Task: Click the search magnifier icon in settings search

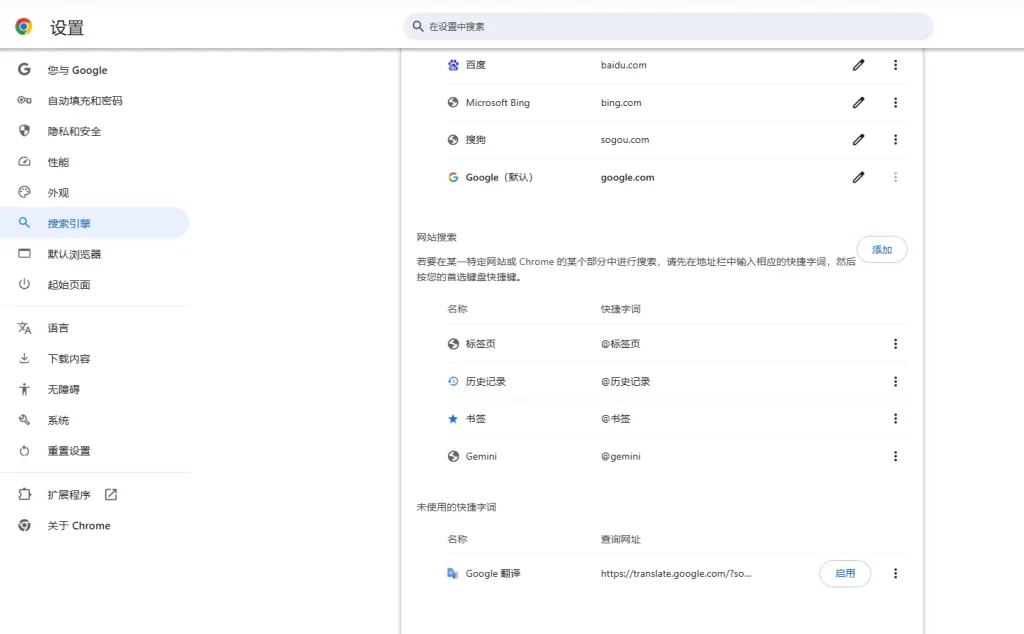Action: pyautogui.click(x=418, y=26)
